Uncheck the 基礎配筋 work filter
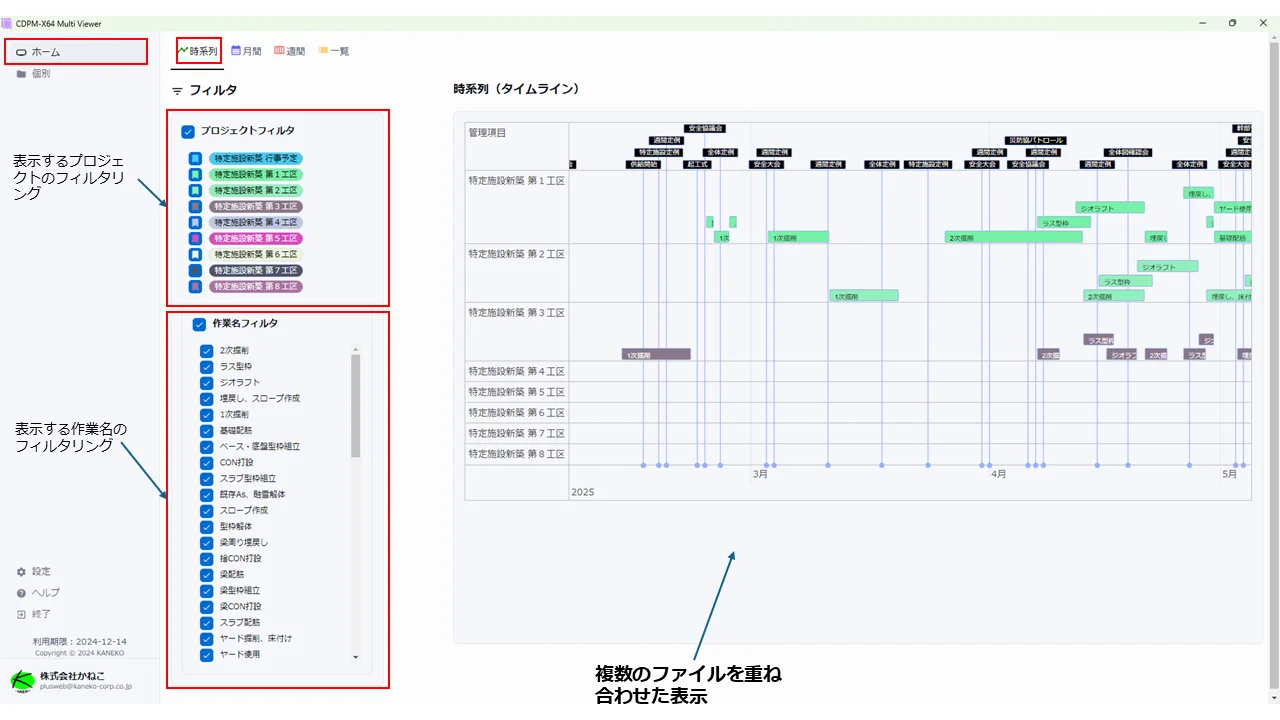Screen dimensions: 1280x720 point(207,431)
